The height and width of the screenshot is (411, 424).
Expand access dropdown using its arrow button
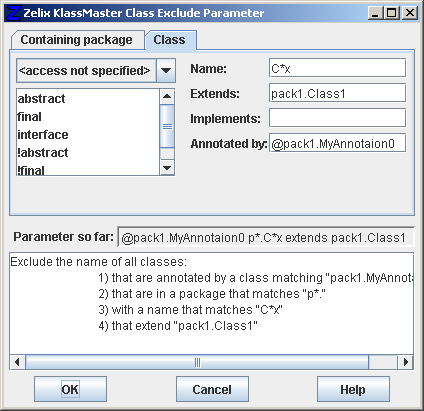click(166, 71)
